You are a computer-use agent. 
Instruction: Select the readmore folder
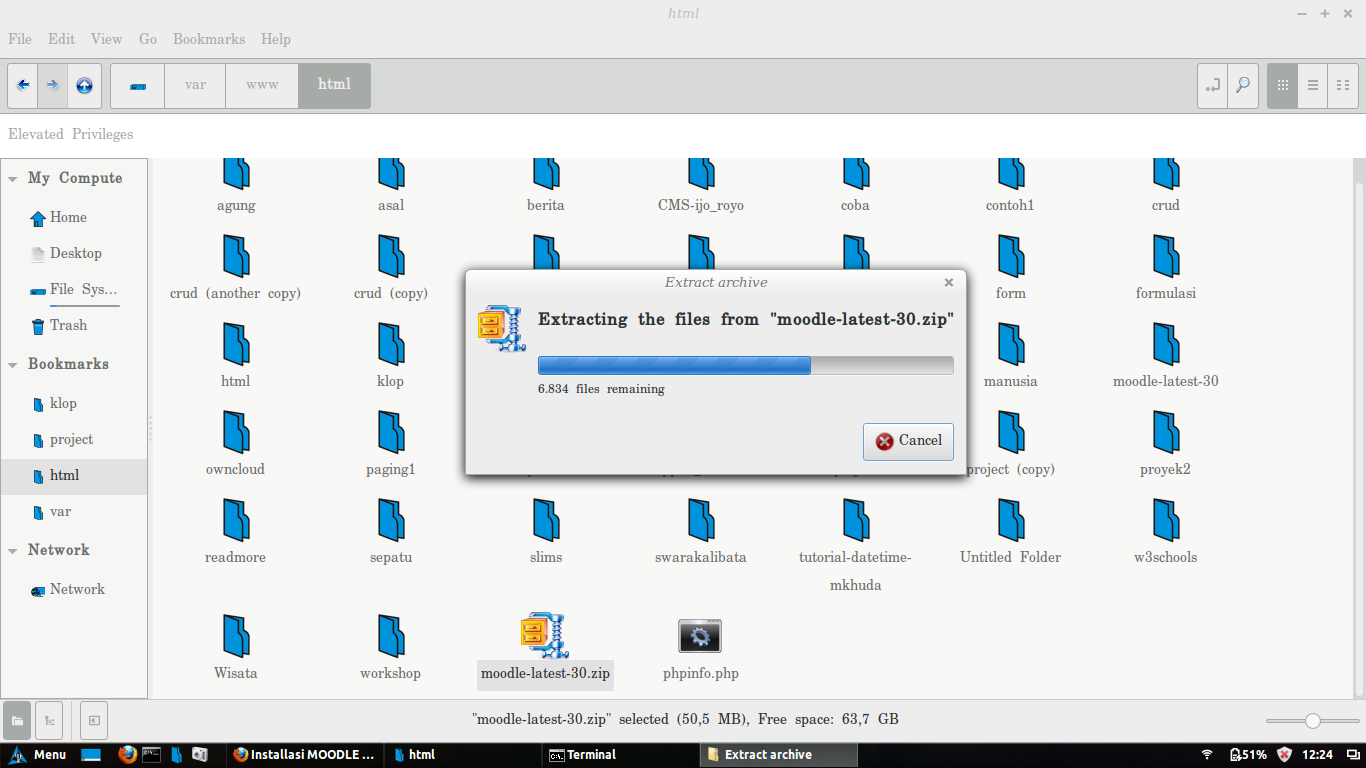(236, 520)
